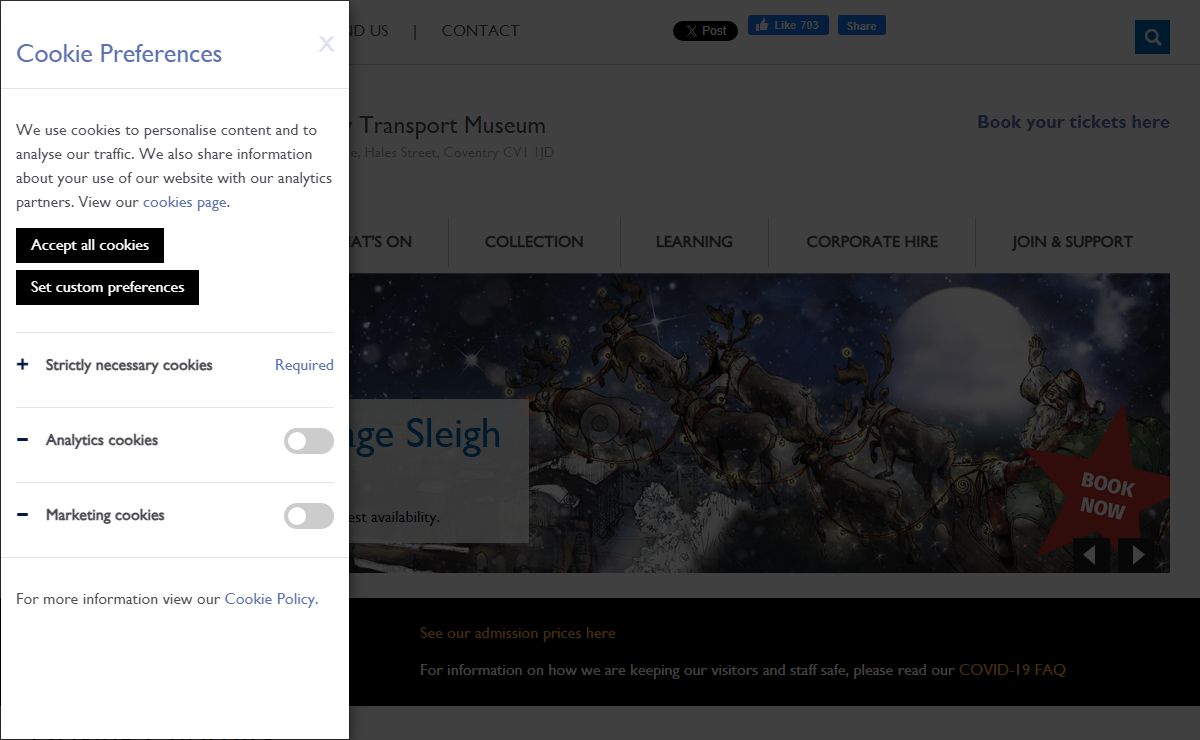
Task: Open the site search icon
Action: 1152,37
